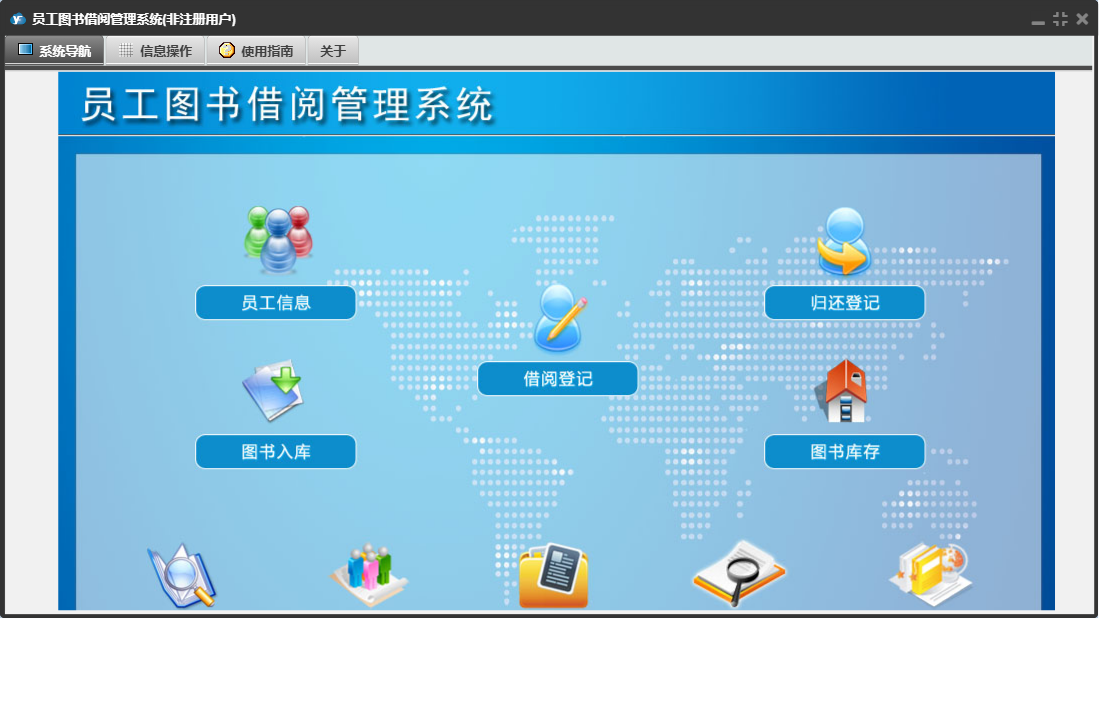Click the user-with-pencil borrow registration icon
Image resolution: width=1099 pixels, height=723 pixels.
pyautogui.click(x=560, y=317)
